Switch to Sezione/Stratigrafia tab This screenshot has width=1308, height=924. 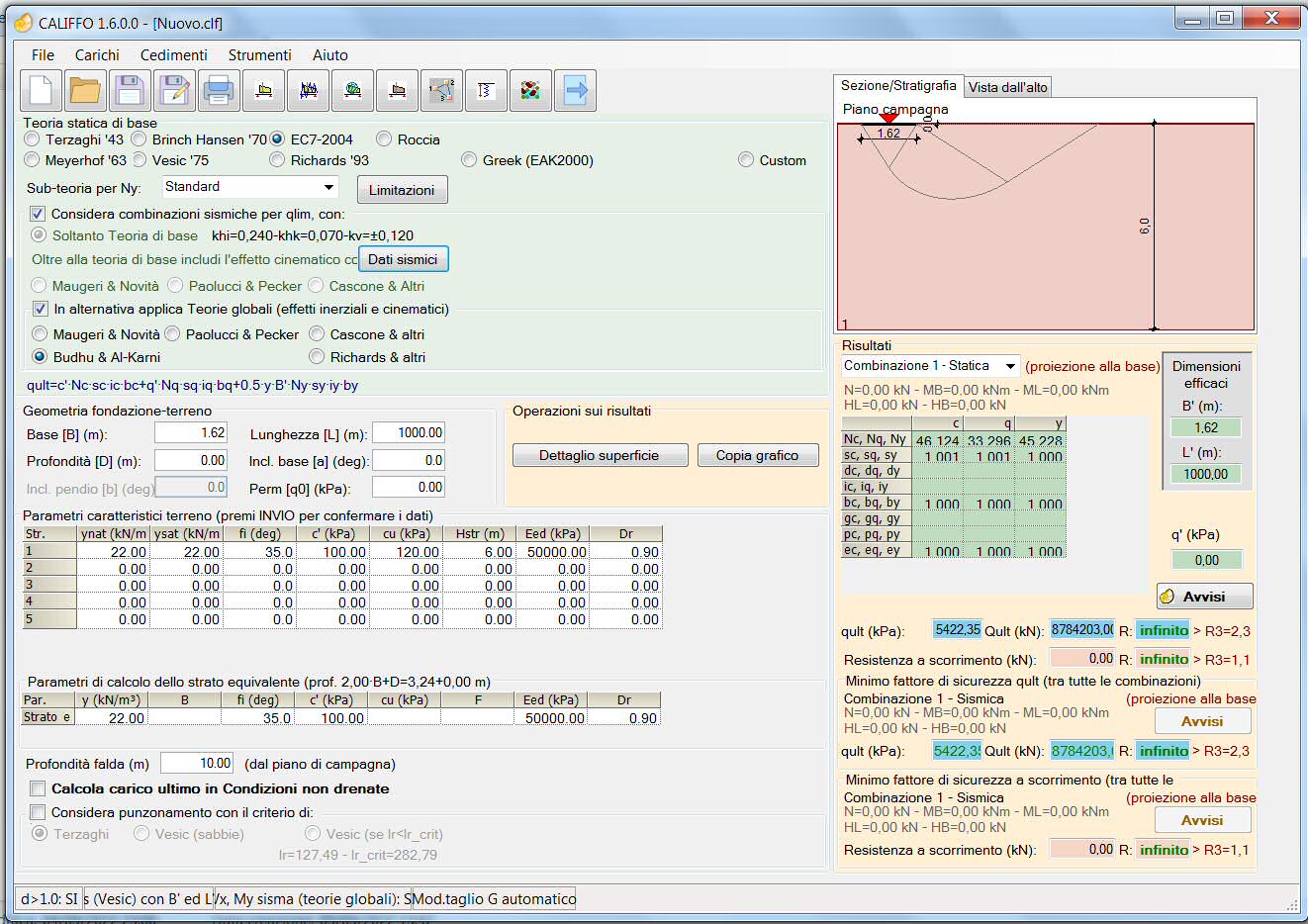click(898, 86)
